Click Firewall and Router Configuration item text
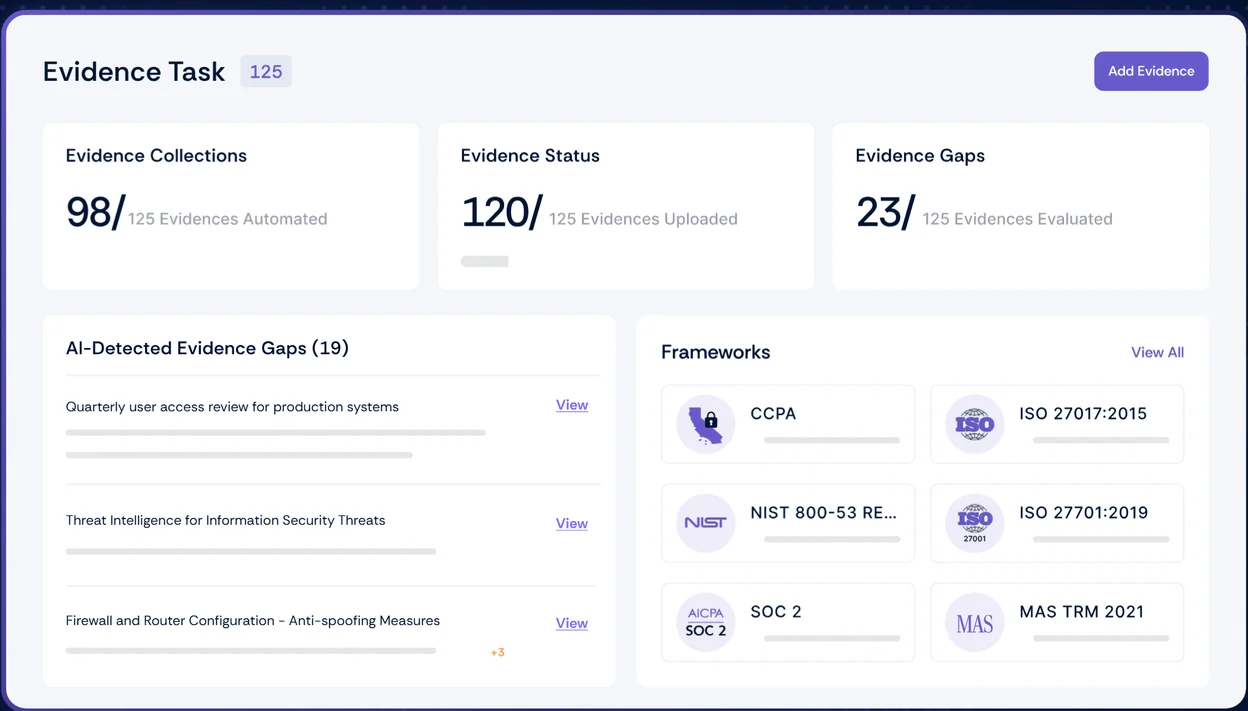 click(253, 621)
